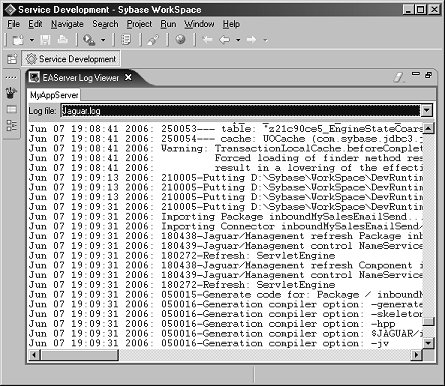Image resolution: width=445 pixels, height=386 pixels.
Task: Select the MyAppServer tab
Action: [x=54, y=95]
